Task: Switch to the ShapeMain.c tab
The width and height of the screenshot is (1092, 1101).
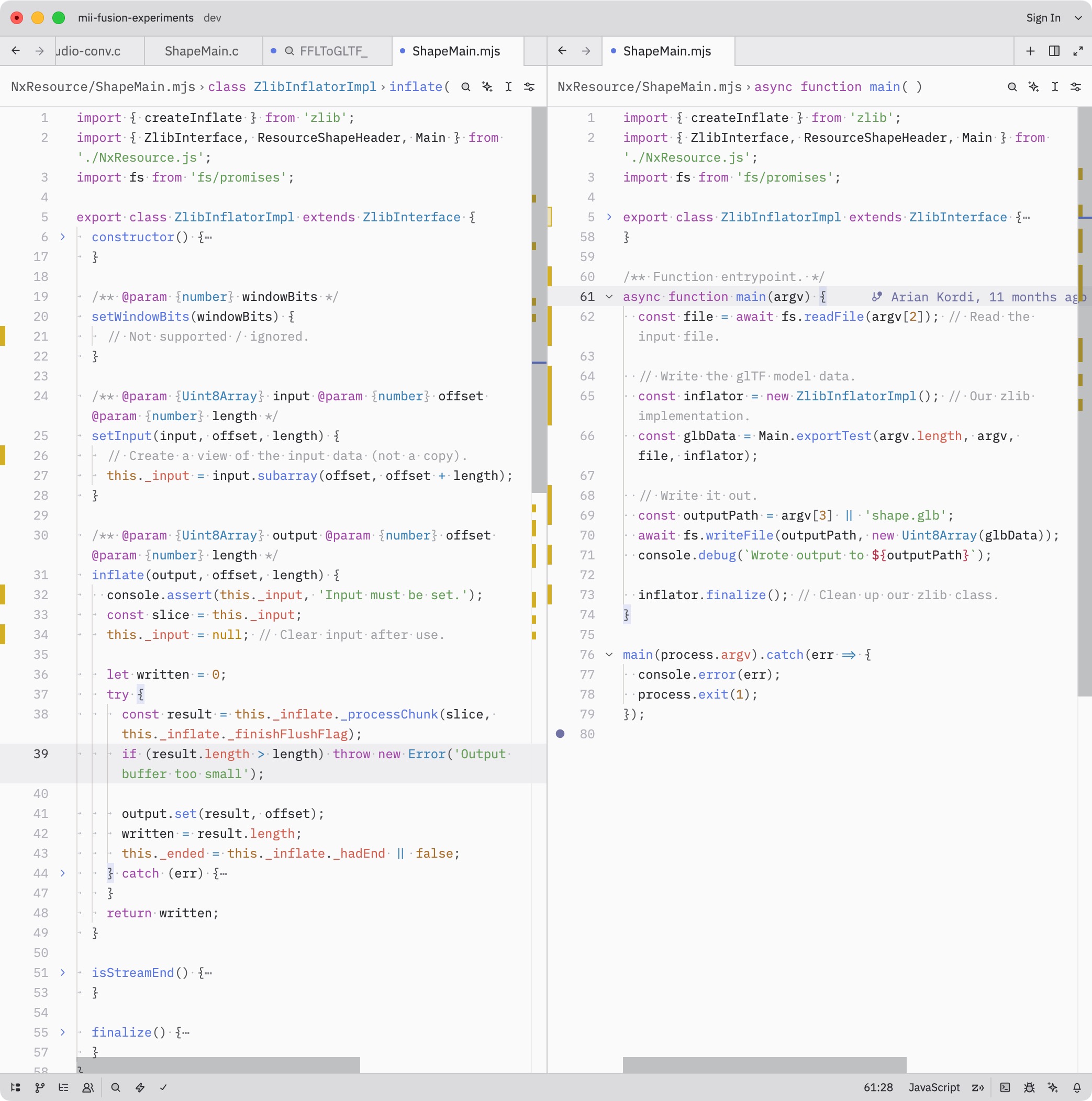Action: pyautogui.click(x=202, y=51)
